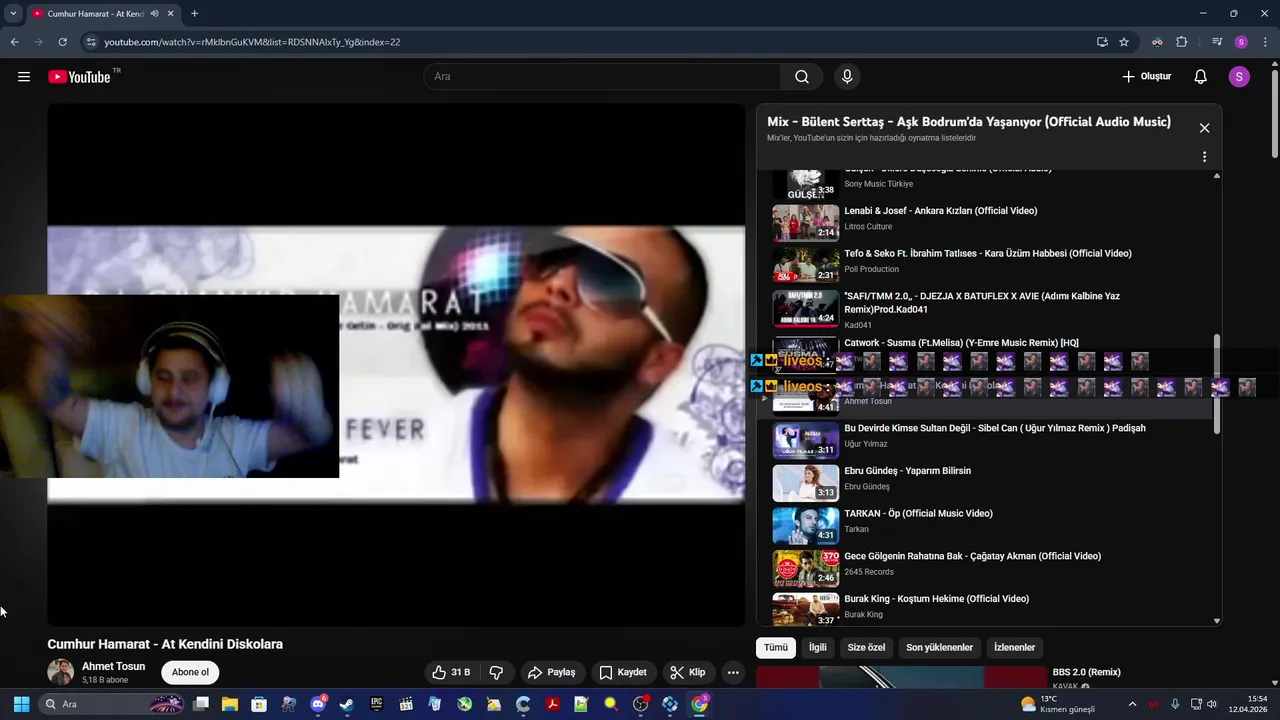Dislike the video
This screenshot has height=720, width=1280.
click(497, 672)
